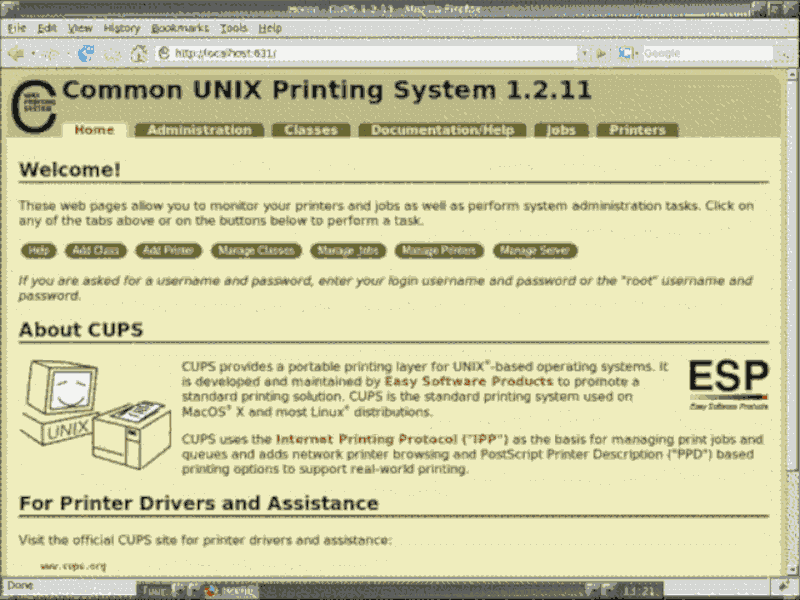
Task: Click the Add Class button
Action: point(95,251)
